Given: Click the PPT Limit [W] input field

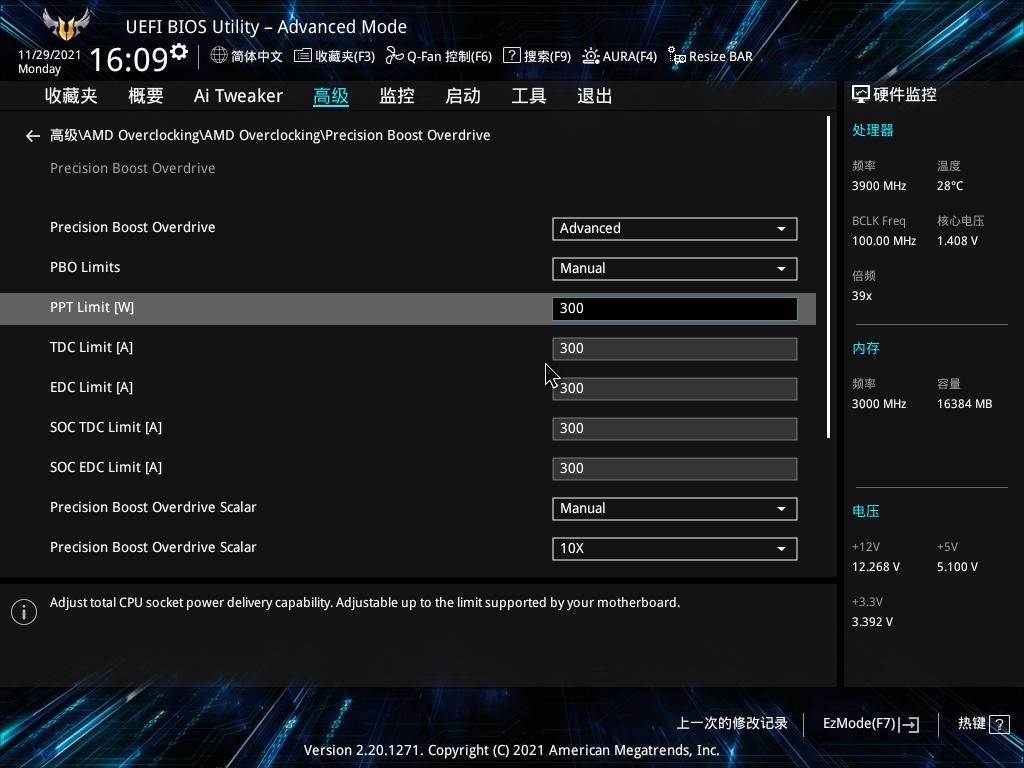Looking at the screenshot, I should 675,309.
